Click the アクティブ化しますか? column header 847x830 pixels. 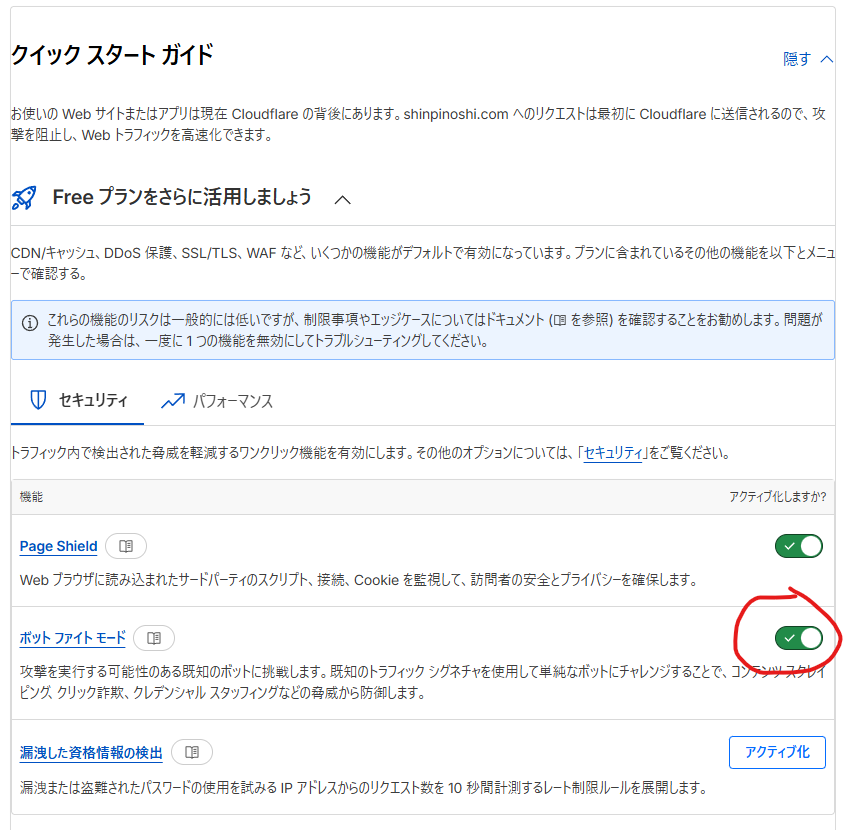click(777, 497)
